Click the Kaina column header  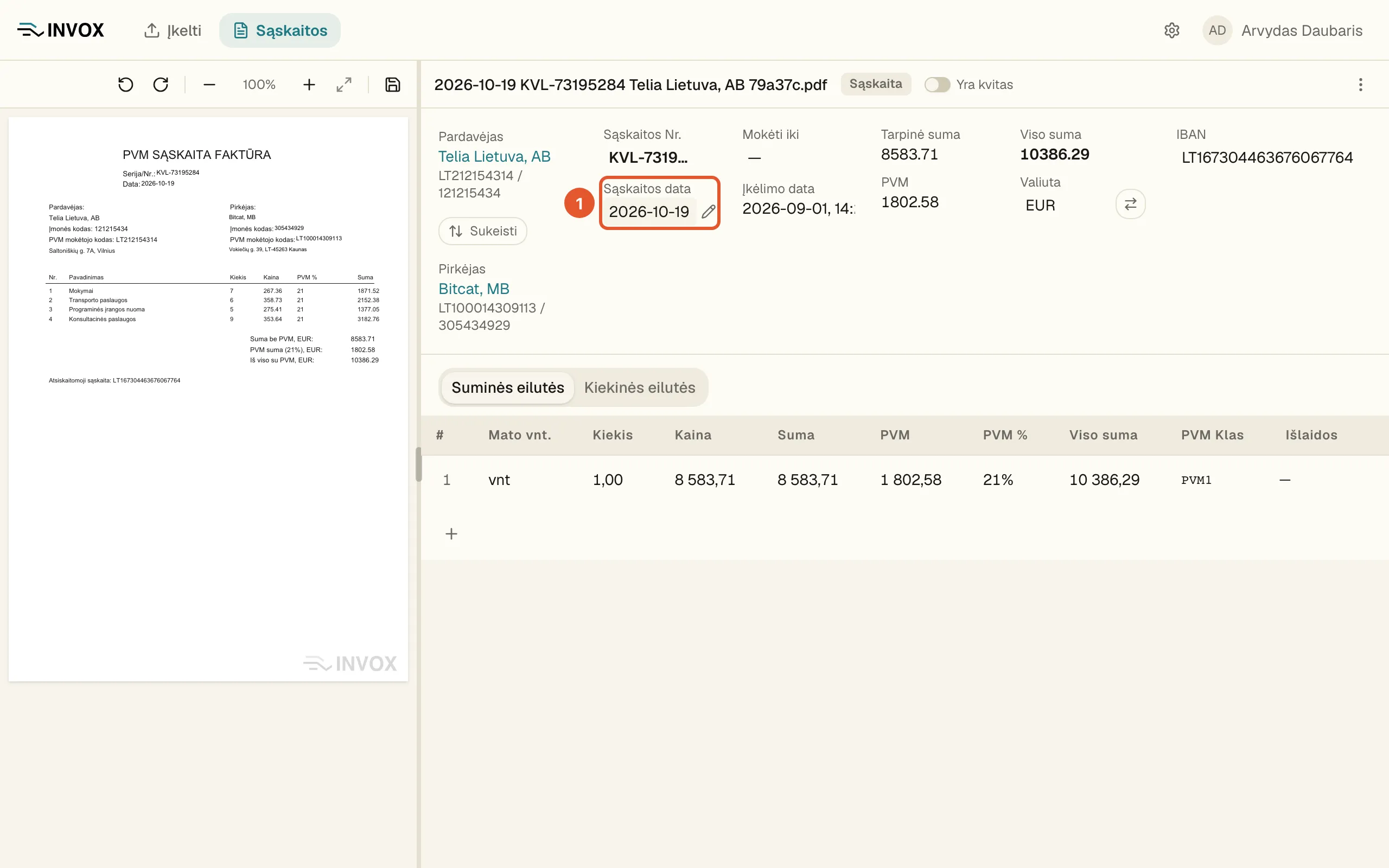[x=693, y=435]
